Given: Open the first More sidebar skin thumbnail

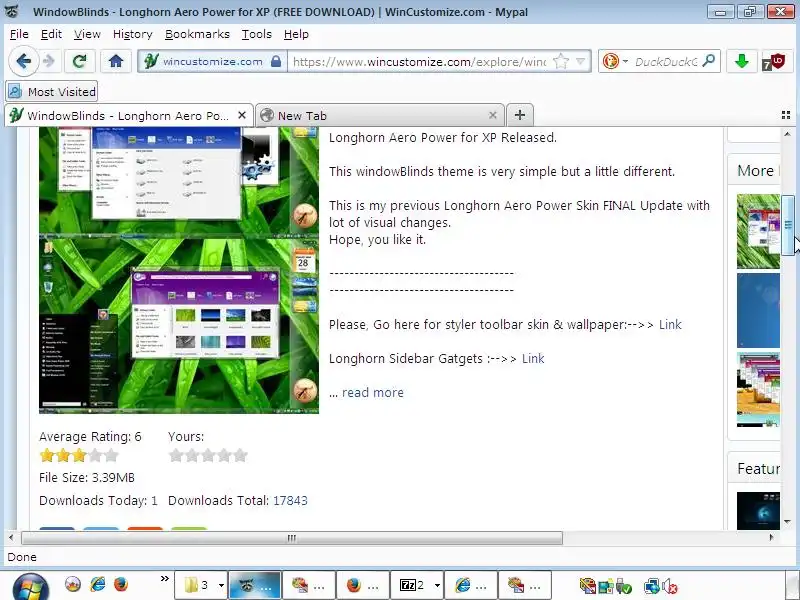Looking at the screenshot, I should coord(758,231).
